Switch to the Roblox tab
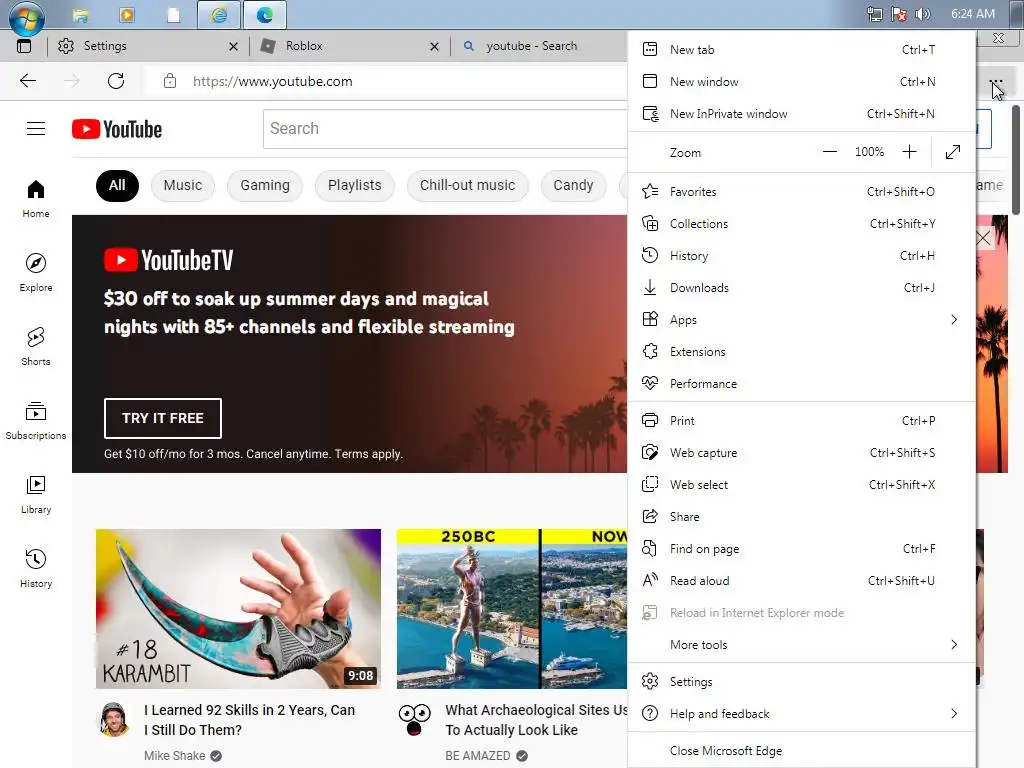This screenshot has height=768, width=1024. tap(349, 46)
